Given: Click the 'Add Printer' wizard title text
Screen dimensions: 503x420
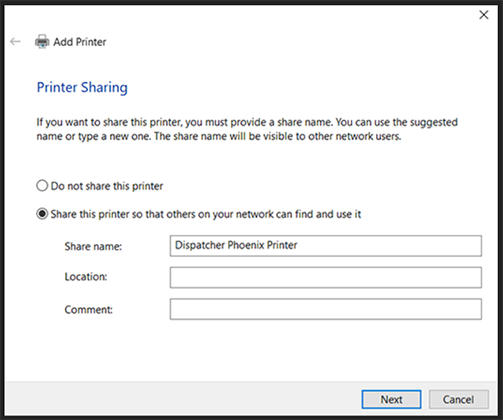Looking at the screenshot, I should 80,42.
